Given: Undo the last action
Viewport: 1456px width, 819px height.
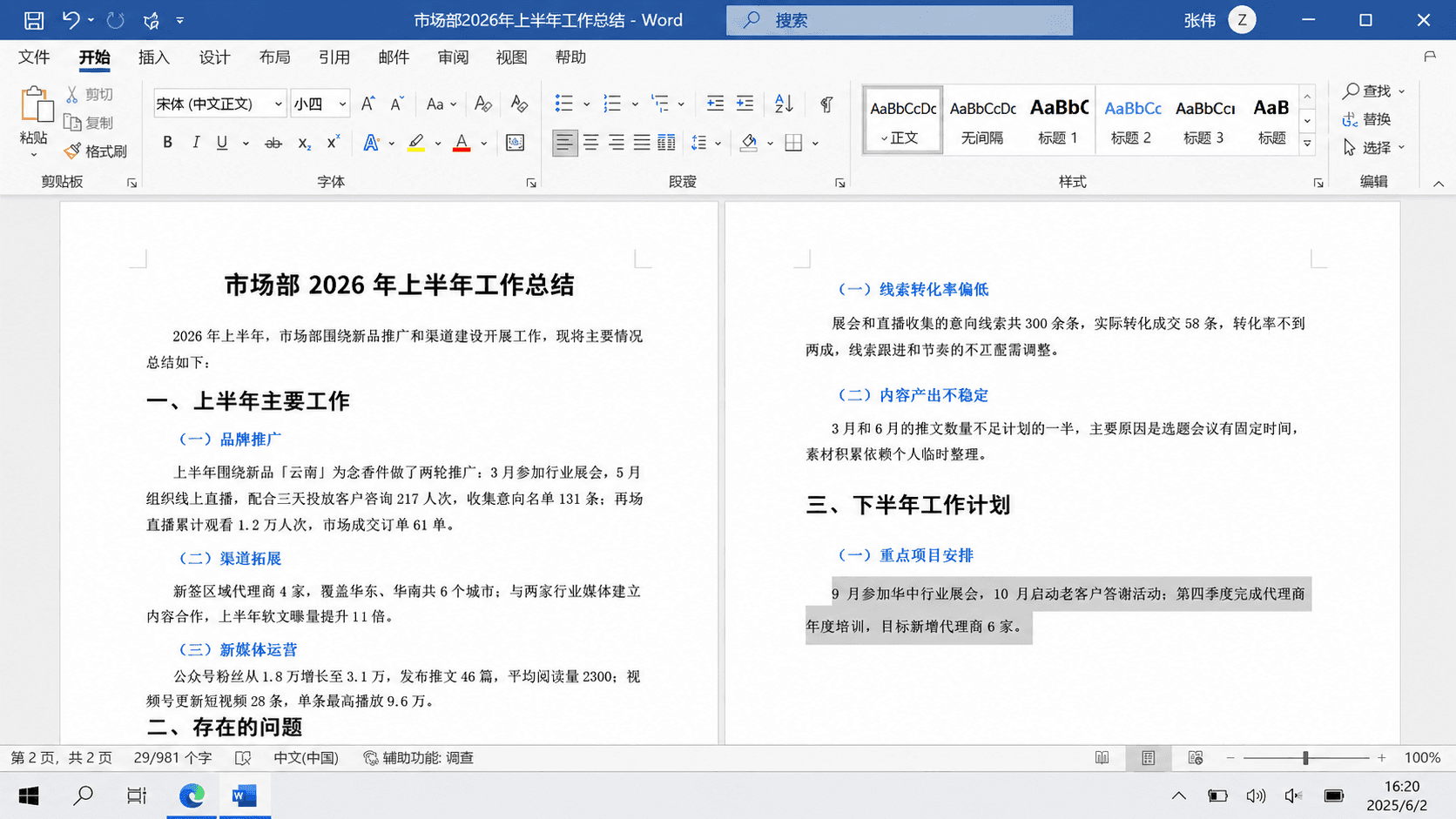Looking at the screenshot, I should tap(71, 19).
